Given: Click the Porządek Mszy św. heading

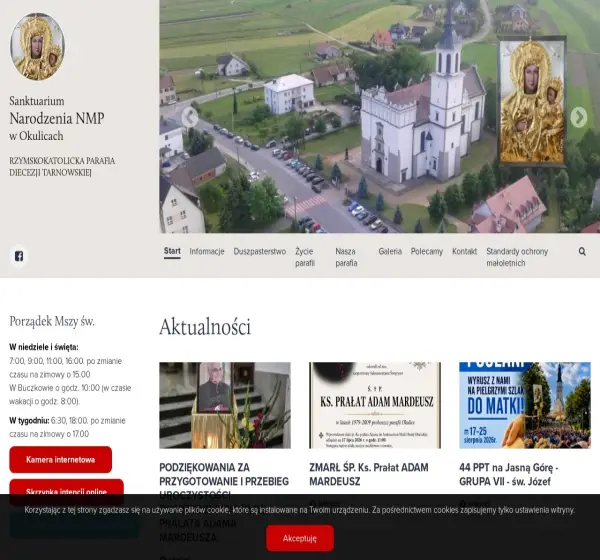Looking at the screenshot, I should click(x=52, y=322).
